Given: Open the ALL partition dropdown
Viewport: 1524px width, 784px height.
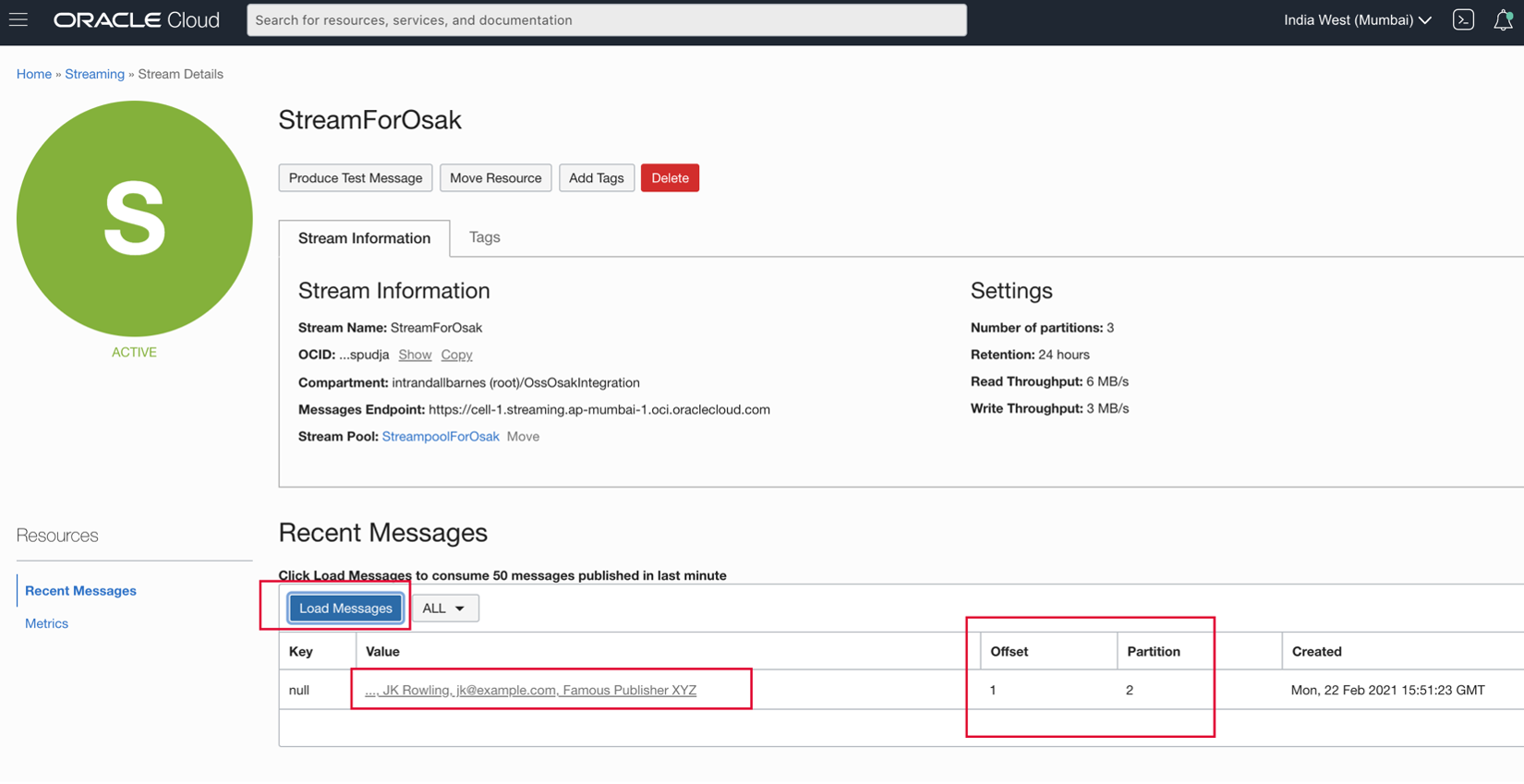Looking at the screenshot, I should pos(444,609).
